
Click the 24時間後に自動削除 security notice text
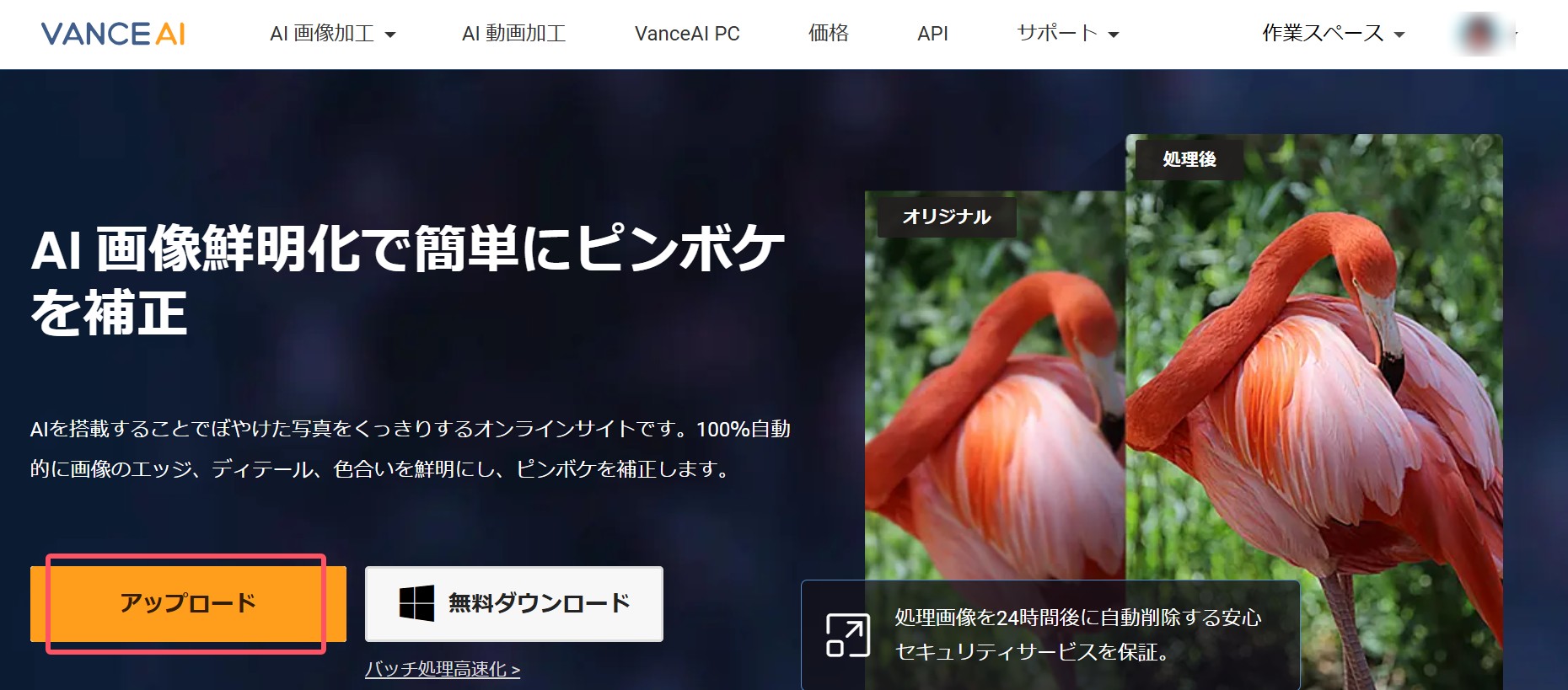(1077, 618)
